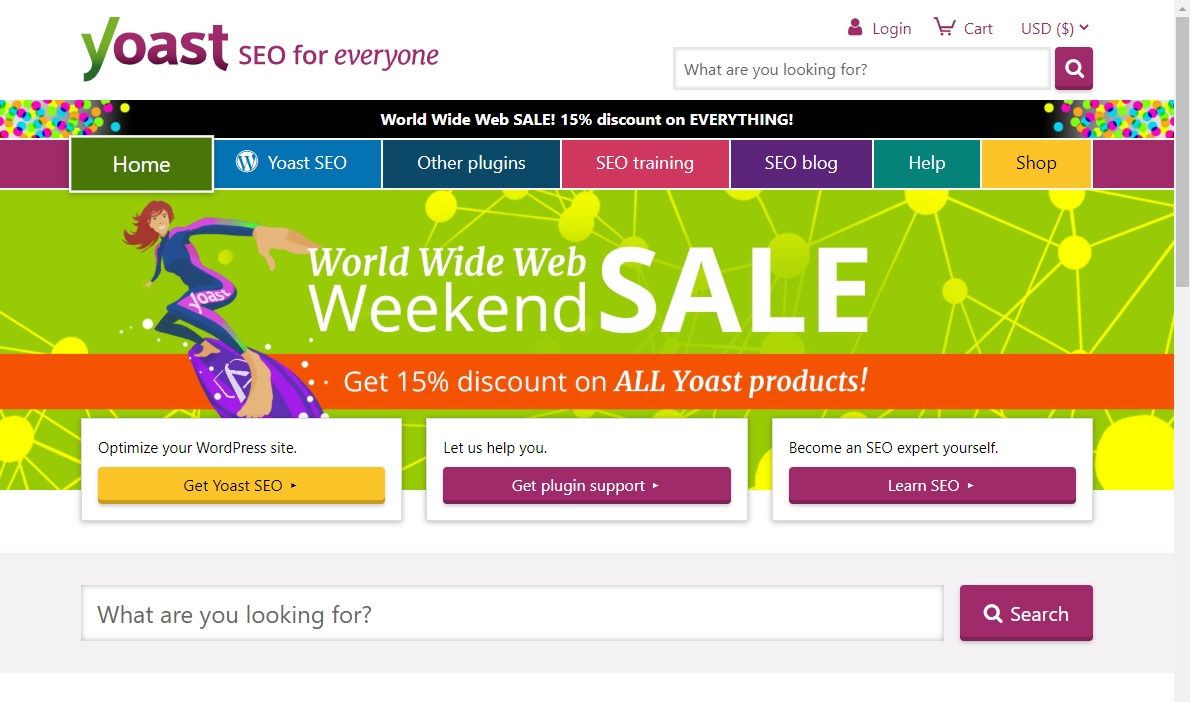Click the Get plugin support button
This screenshot has height=702, width=1190.
(587, 486)
